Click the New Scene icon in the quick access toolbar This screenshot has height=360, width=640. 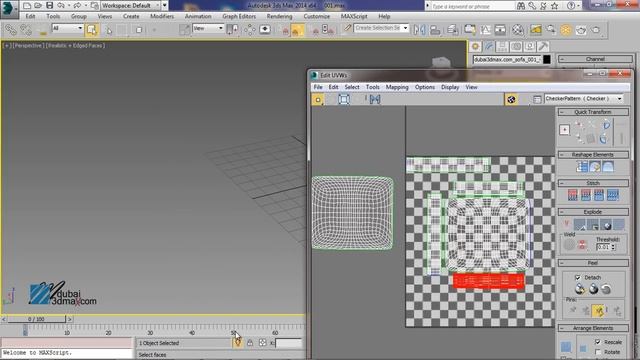click(x=27, y=5)
